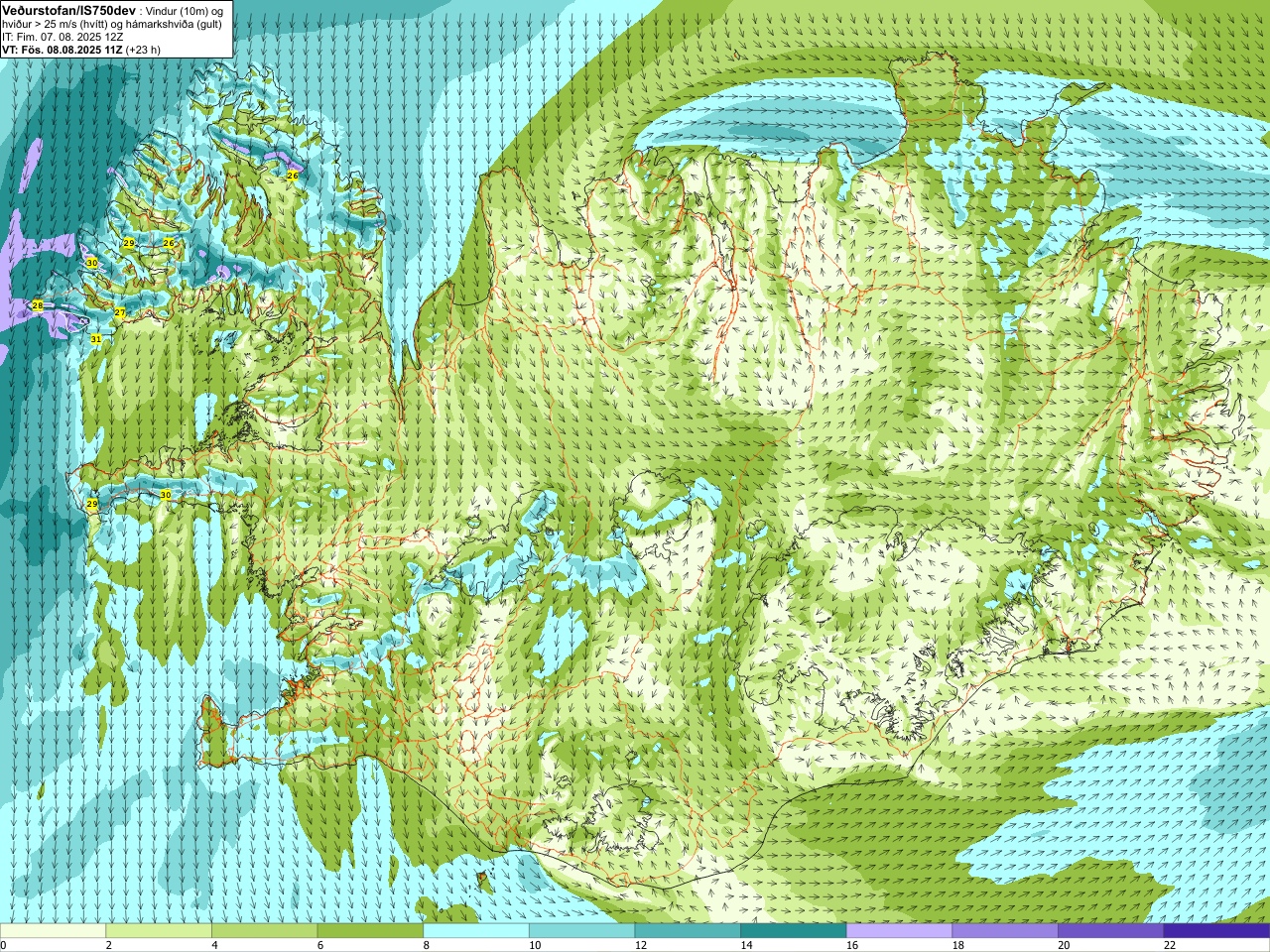
Task: Click the light green 2–4 m/s legend swatch
Action: 159,931
